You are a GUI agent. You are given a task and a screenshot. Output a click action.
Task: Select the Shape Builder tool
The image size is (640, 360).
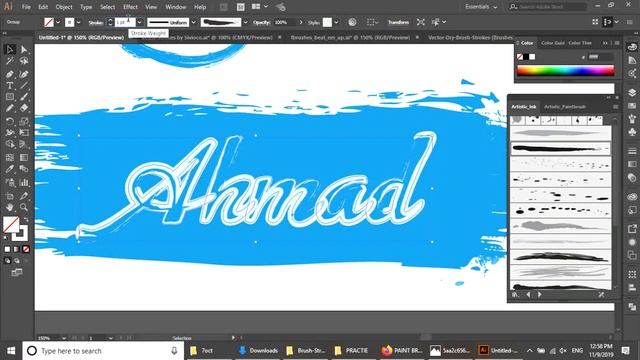[10, 144]
